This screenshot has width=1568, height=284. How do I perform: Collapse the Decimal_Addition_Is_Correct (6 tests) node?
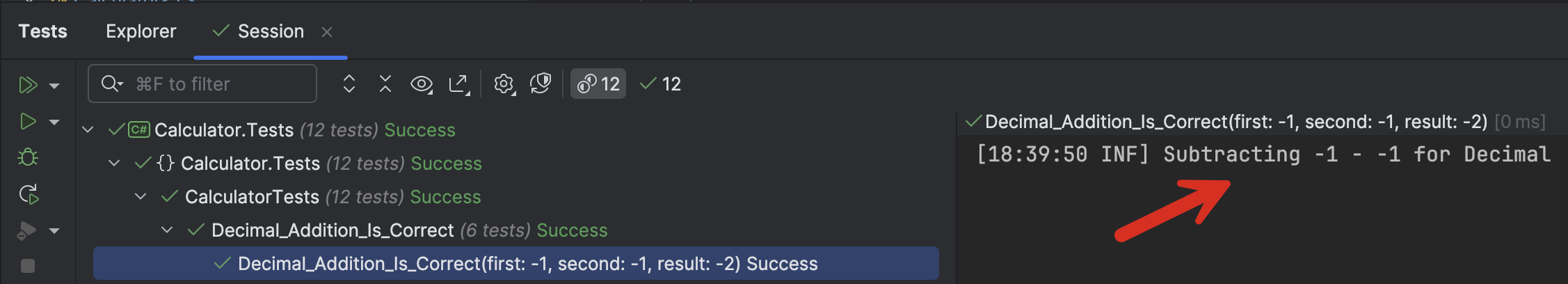point(168,230)
